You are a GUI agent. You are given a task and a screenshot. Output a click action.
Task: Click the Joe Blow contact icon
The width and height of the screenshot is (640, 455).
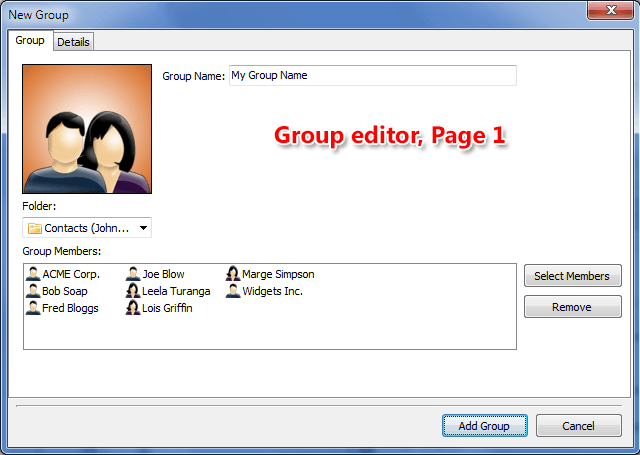[133, 274]
